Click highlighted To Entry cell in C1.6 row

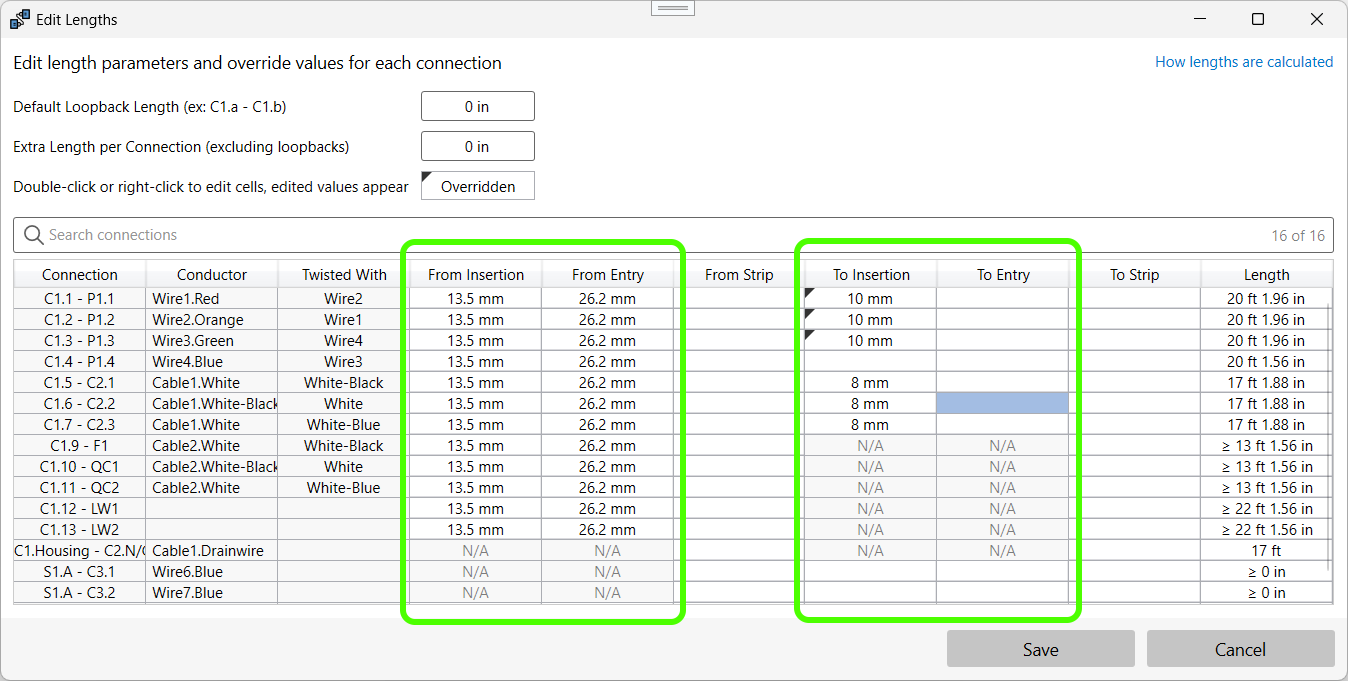(1003, 403)
